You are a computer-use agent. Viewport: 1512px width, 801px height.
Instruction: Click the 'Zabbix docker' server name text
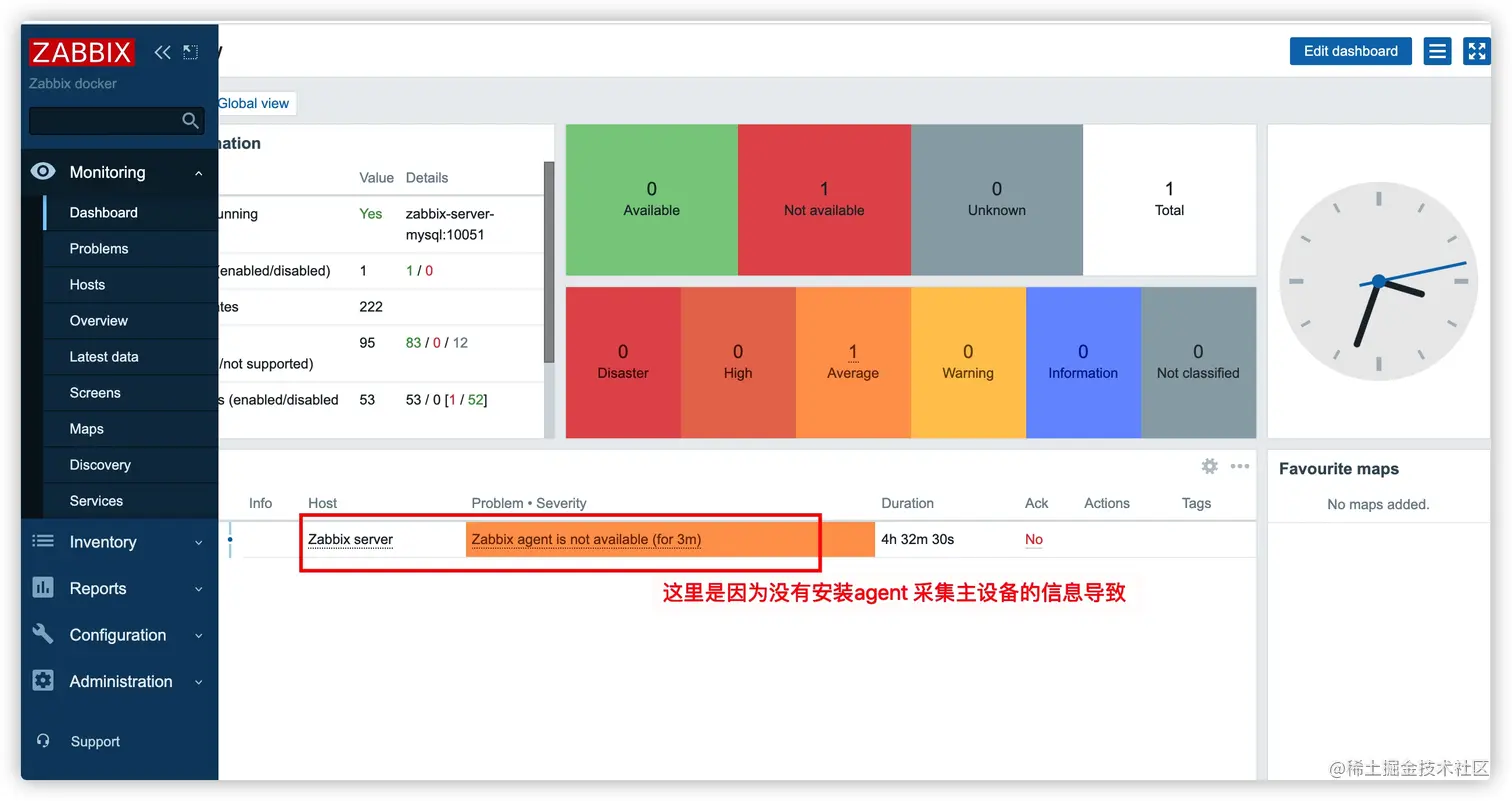(x=73, y=84)
